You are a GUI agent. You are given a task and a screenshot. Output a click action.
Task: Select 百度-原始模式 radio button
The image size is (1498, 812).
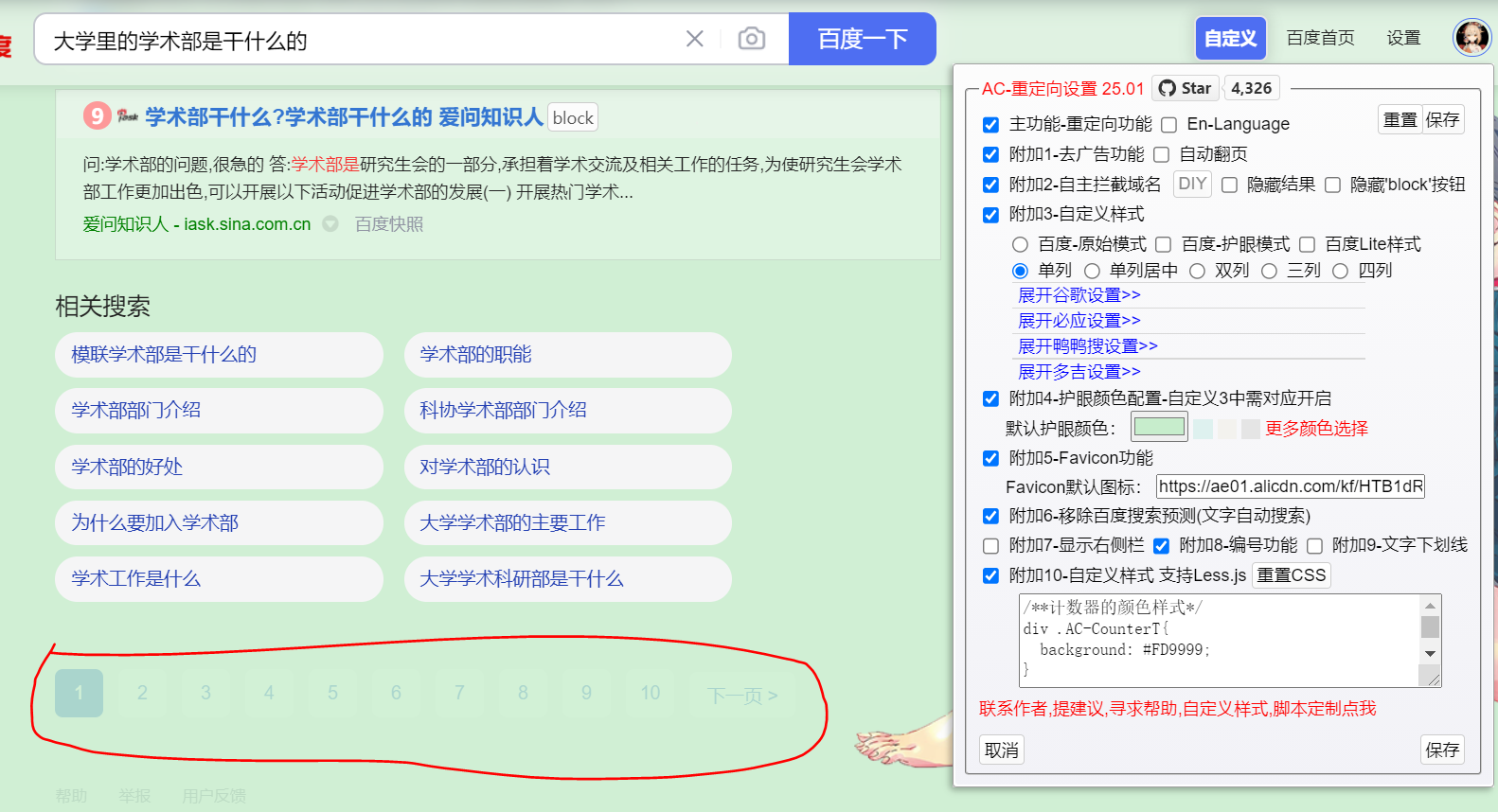1020,245
